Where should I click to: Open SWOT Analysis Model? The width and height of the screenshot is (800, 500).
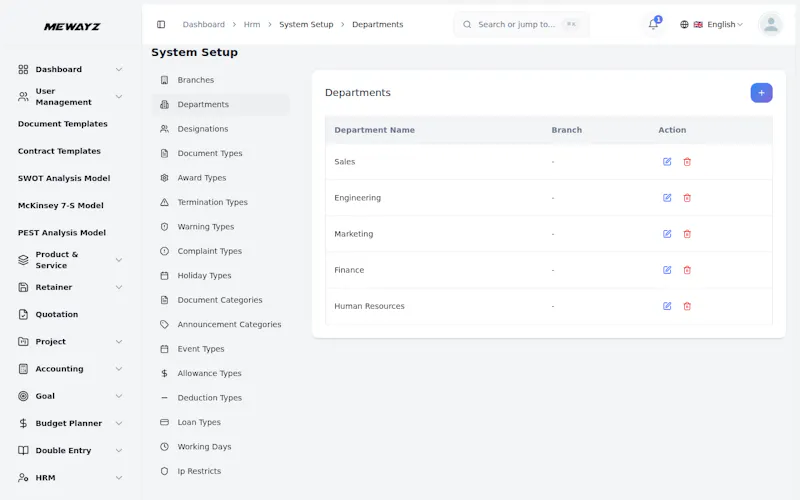(x=64, y=178)
